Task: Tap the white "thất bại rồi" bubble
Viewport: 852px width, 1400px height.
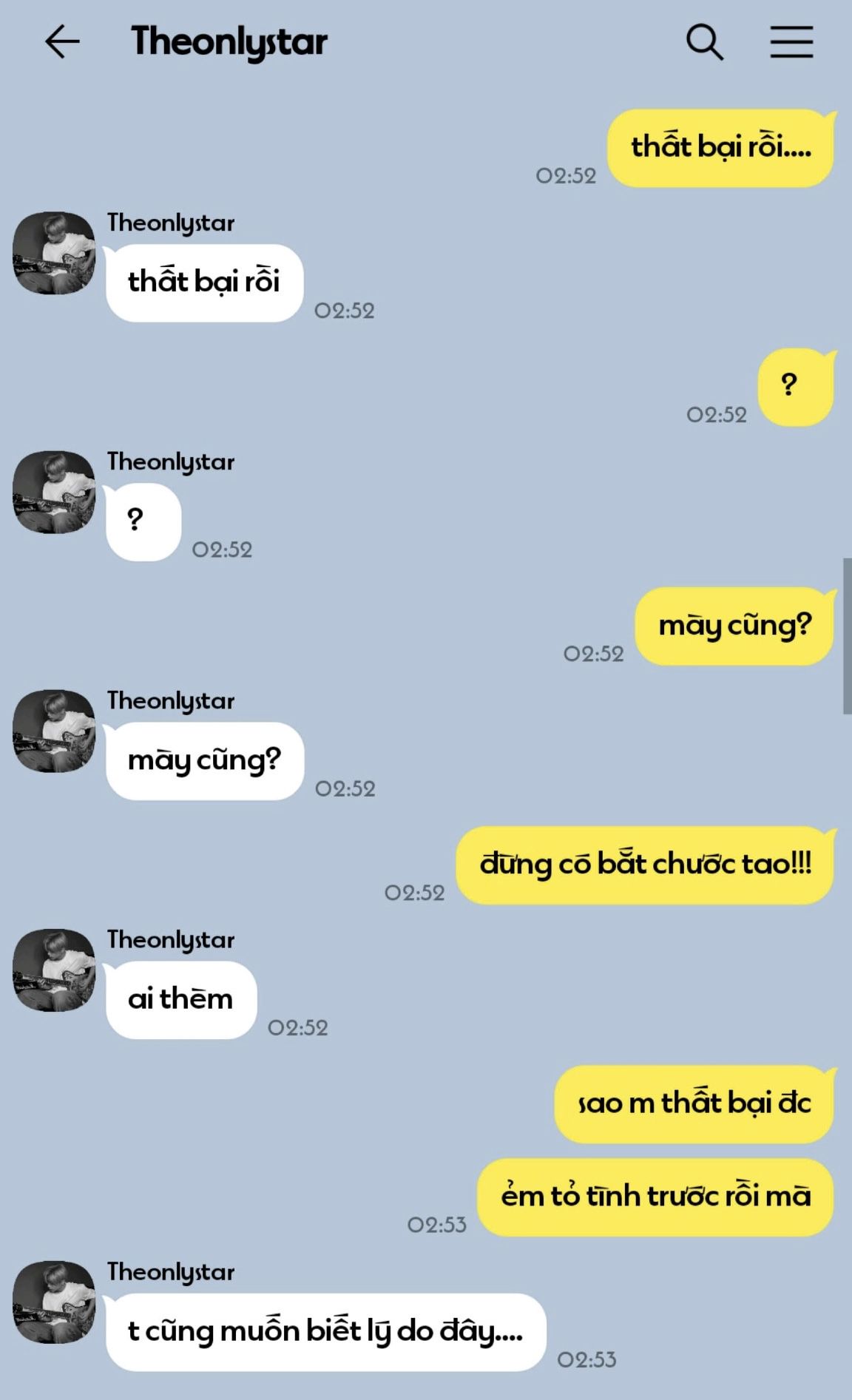Action: [x=204, y=283]
